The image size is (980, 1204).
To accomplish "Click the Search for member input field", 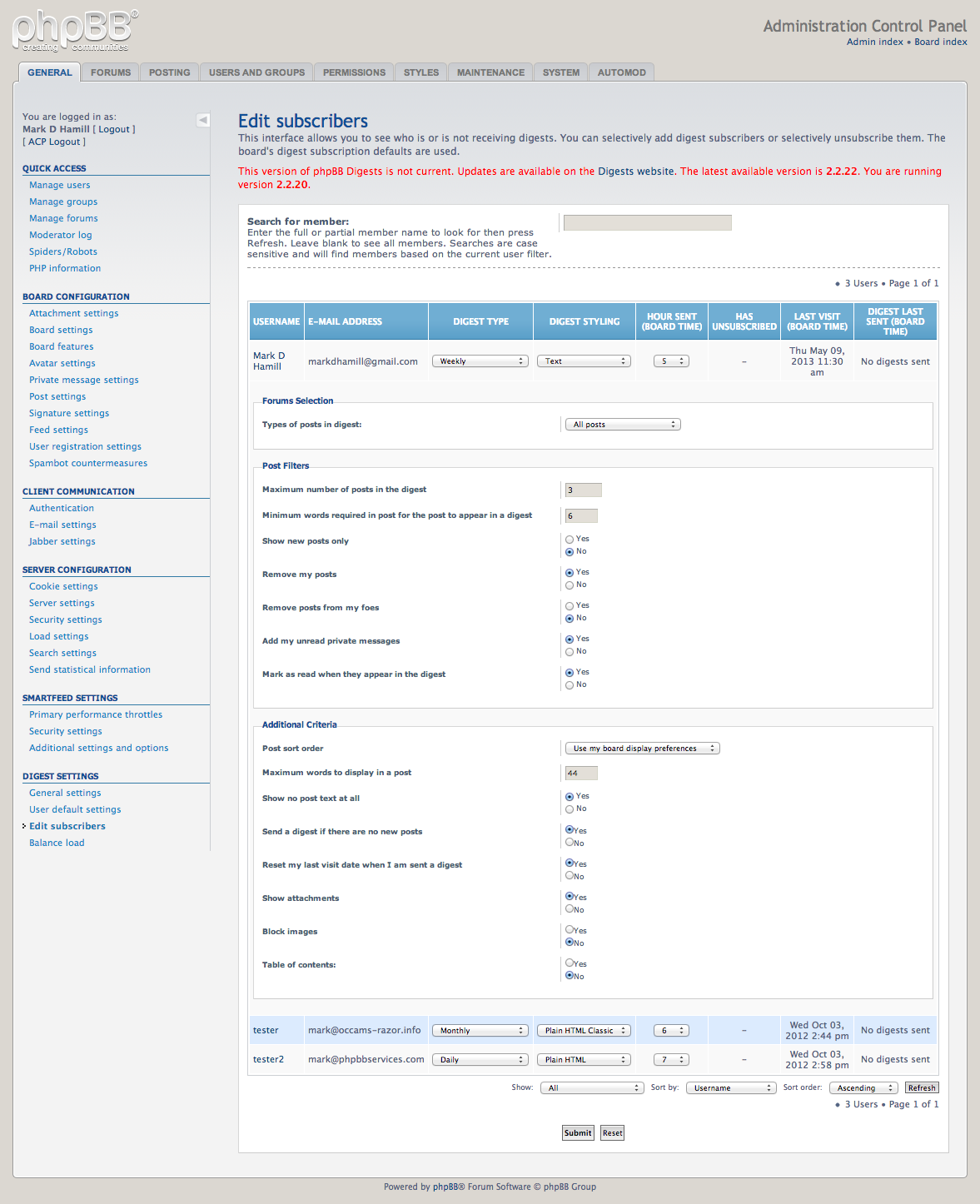I will [648, 222].
